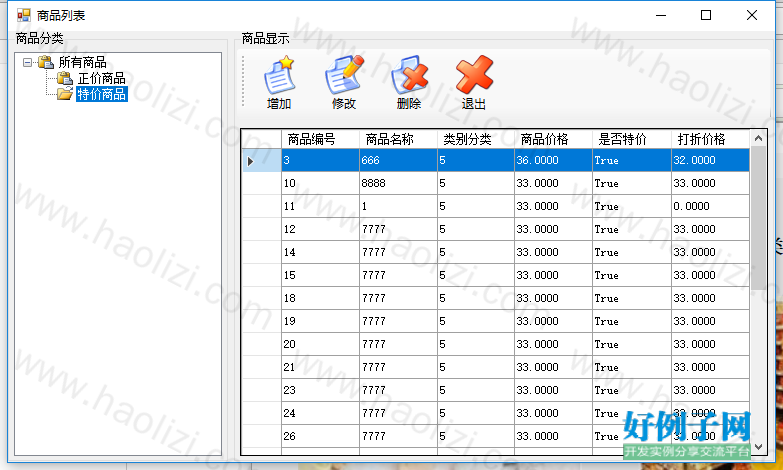The image size is (783, 470).
Task: Click the 修改 (Modify) pencil icon
Action: pos(344,75)
